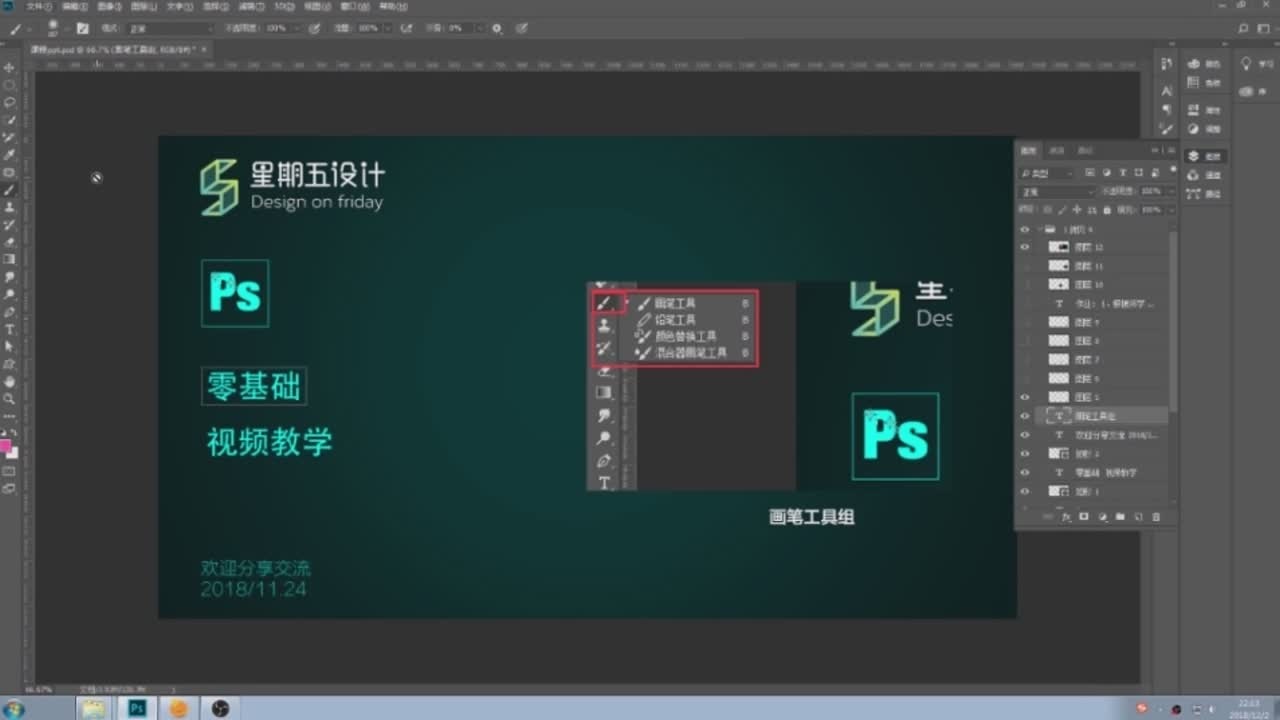
Task: Hide the 矩形 2 layer
Action: coord(1024,453)
